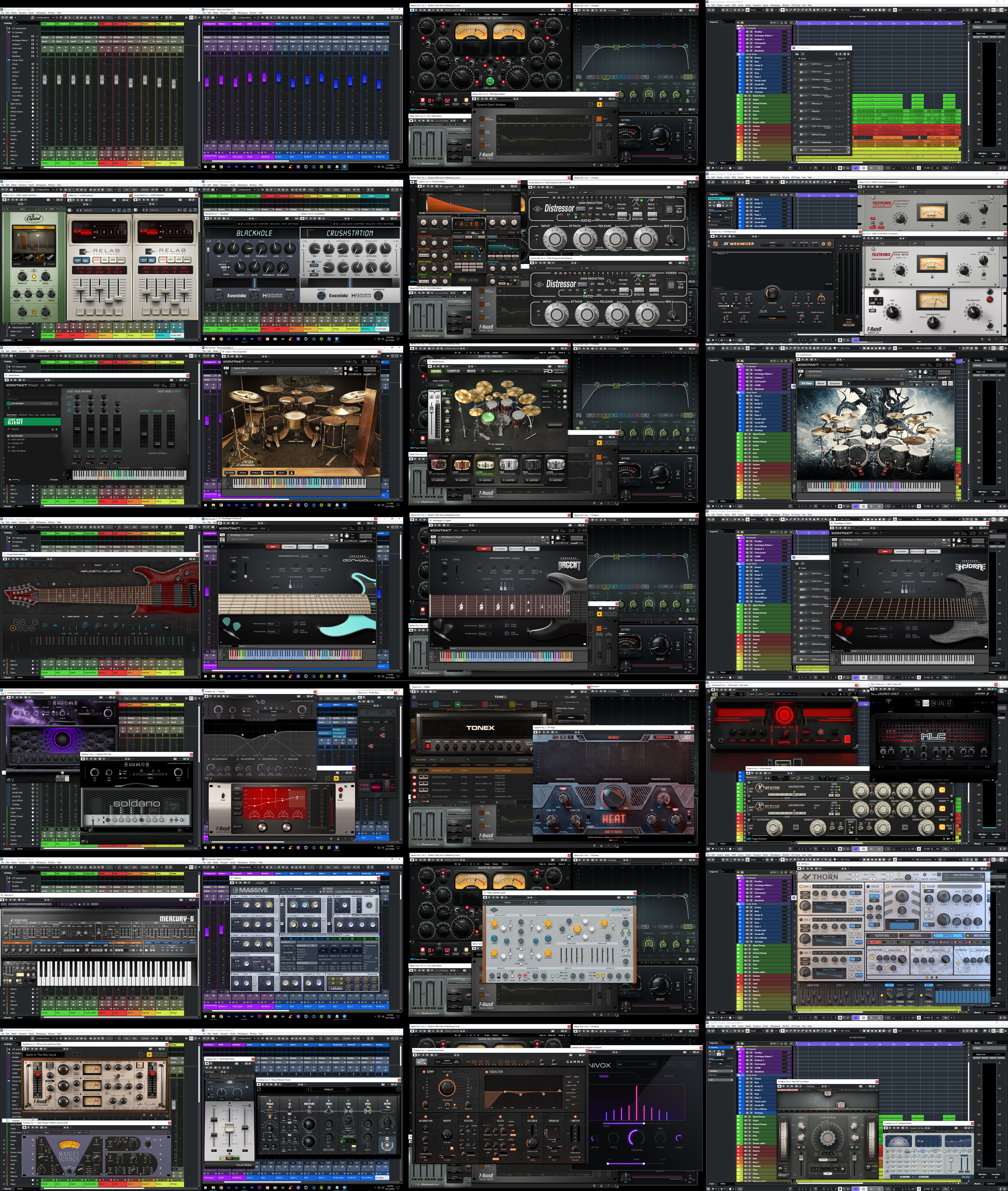1008x1191 pixels.
Task: Click REVERSE button in H-Reverb
Action: coord(515,213)
